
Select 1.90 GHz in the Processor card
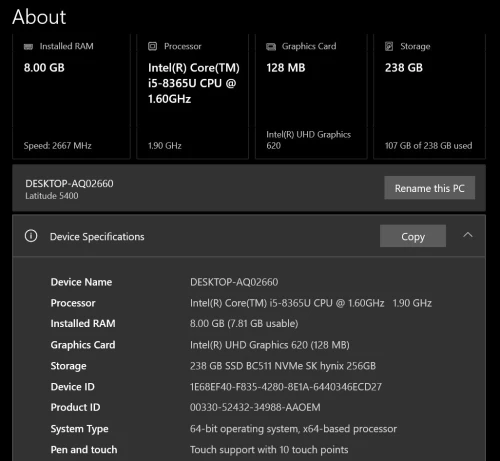point(165,146)
